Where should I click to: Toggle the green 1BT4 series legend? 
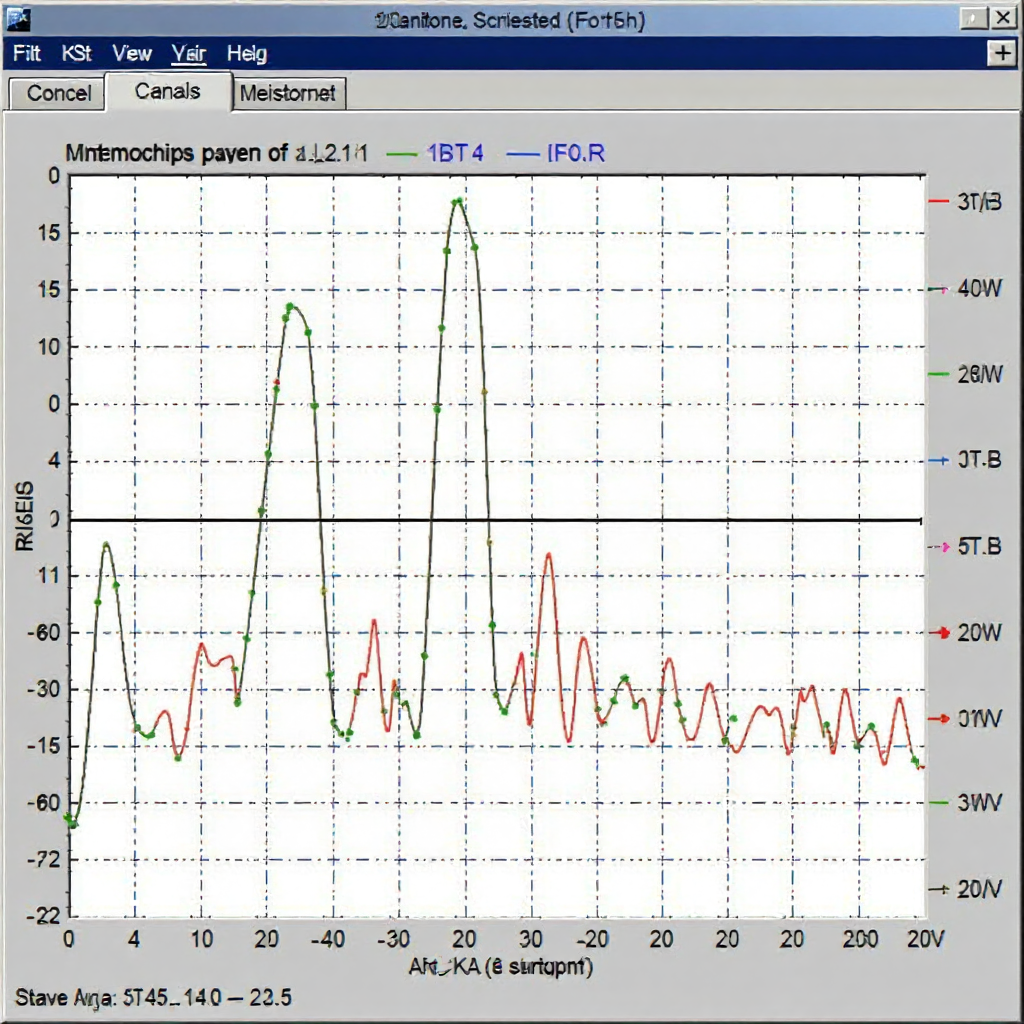pyautogui.click(x=435, y=153)
